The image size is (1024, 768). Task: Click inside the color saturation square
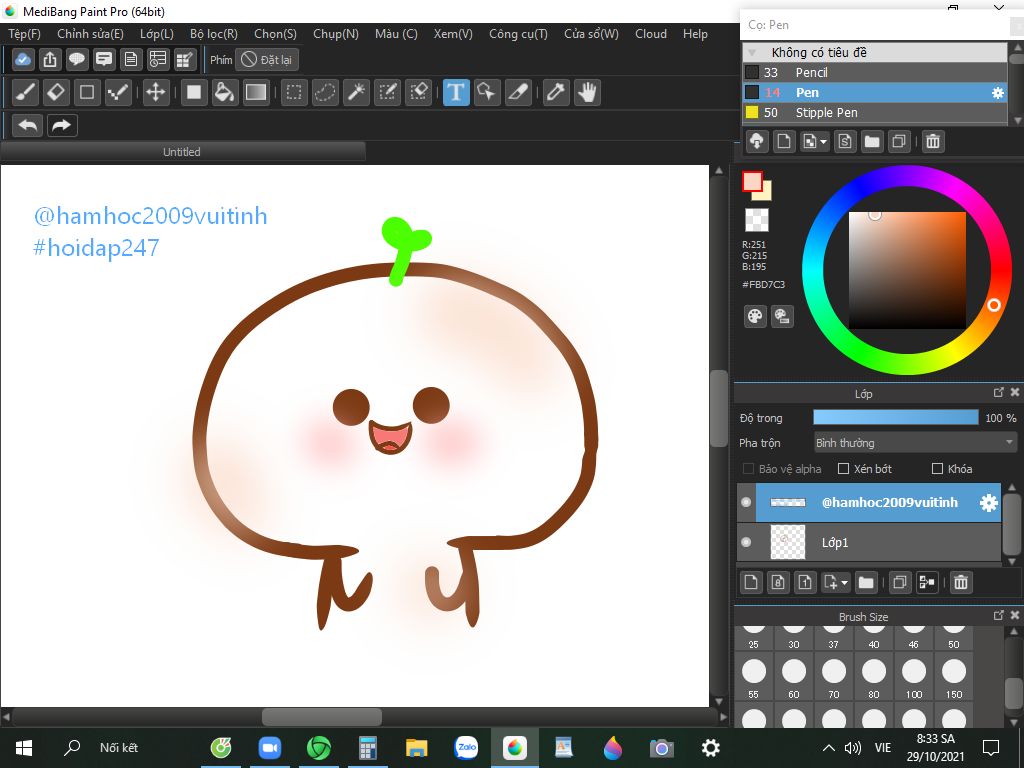click(x=906, y=270)
